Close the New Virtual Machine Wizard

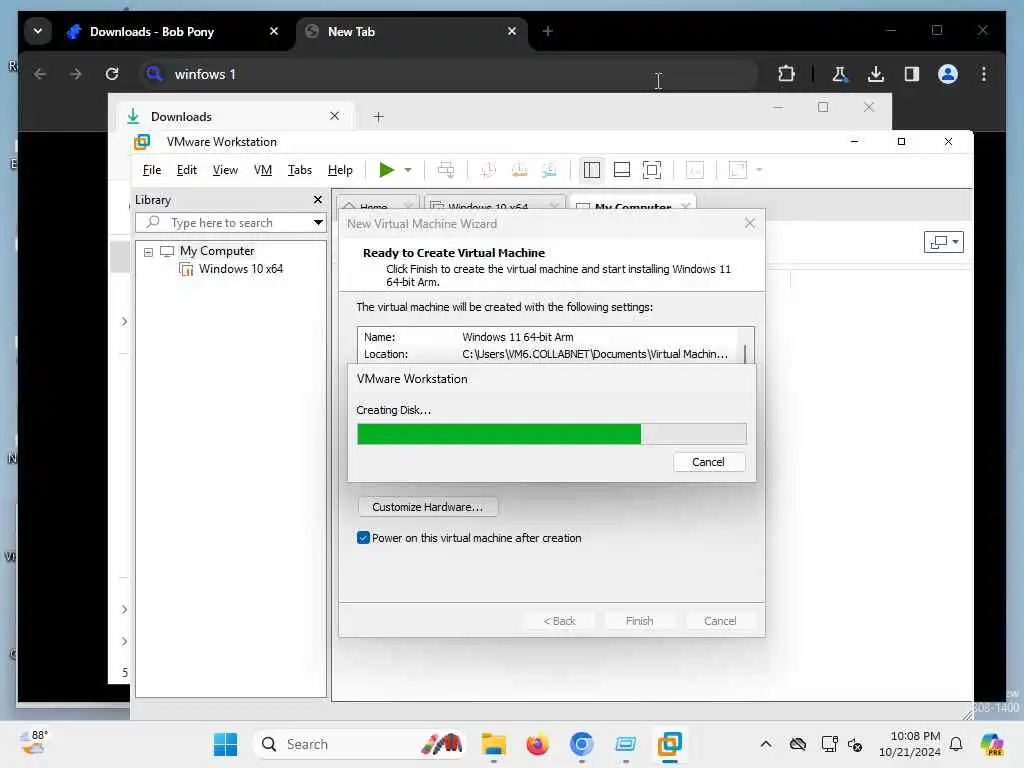point(750,223)
